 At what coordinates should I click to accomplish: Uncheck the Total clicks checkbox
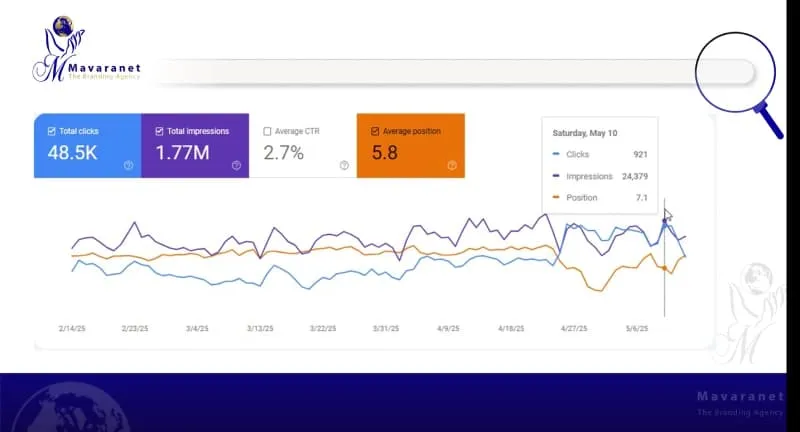tap(52, 131)
